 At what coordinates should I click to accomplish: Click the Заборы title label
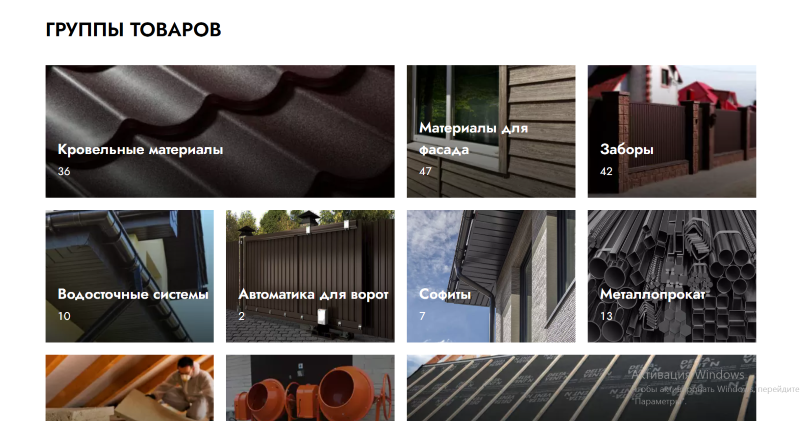[x=627, y=150]
